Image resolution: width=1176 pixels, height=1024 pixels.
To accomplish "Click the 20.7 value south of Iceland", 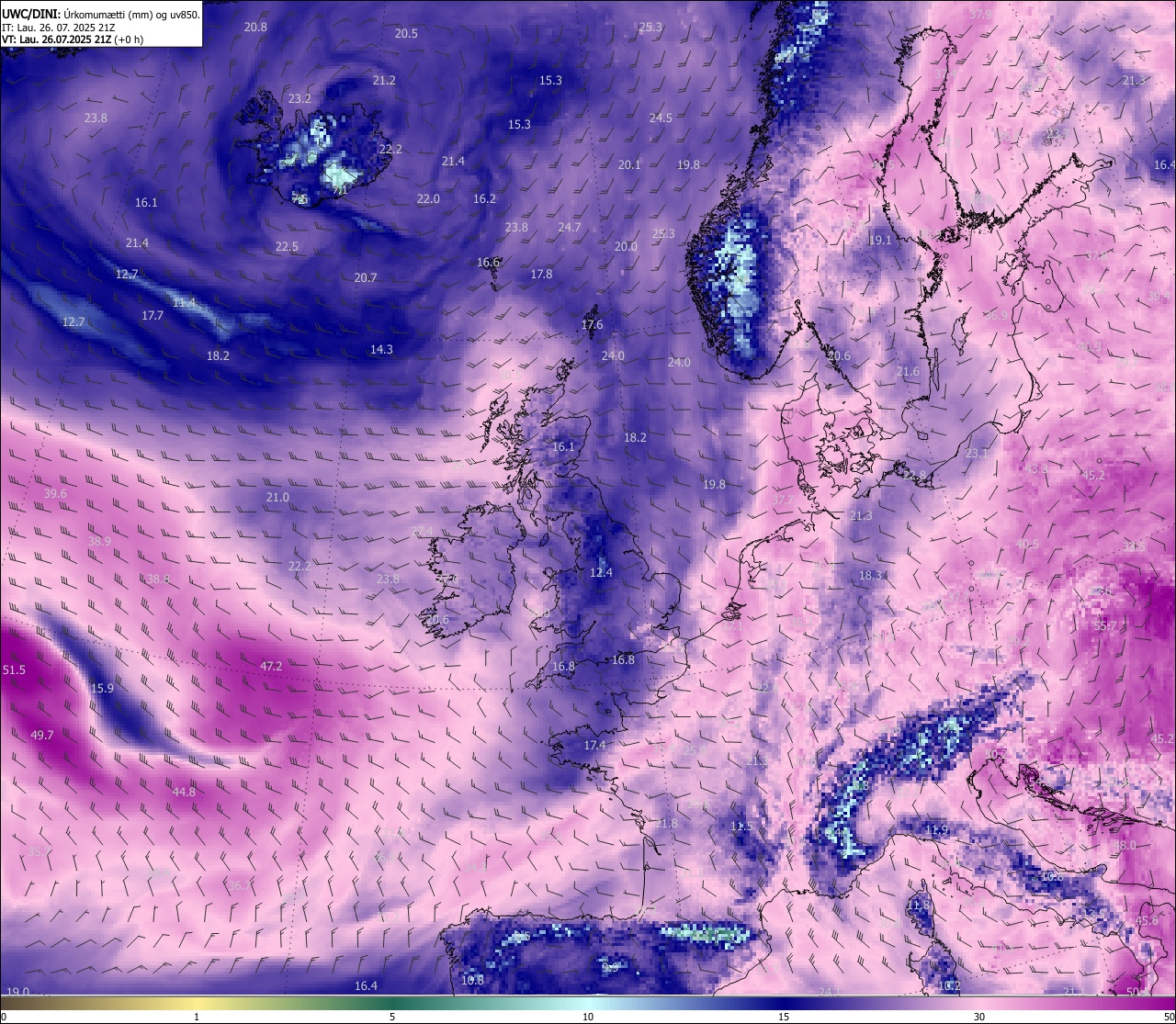I will coord(366,277).
